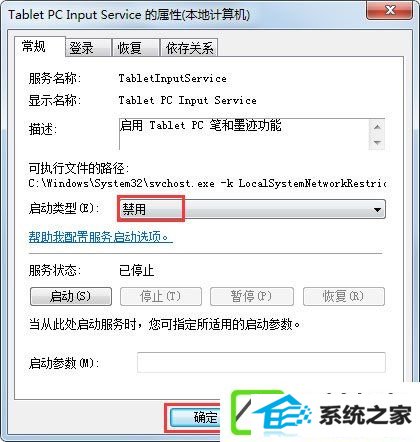Image resolution: width=420 pixels, height=442 pixels.
Task: Click the 启动(S) button
Action: tap(71, 296)
